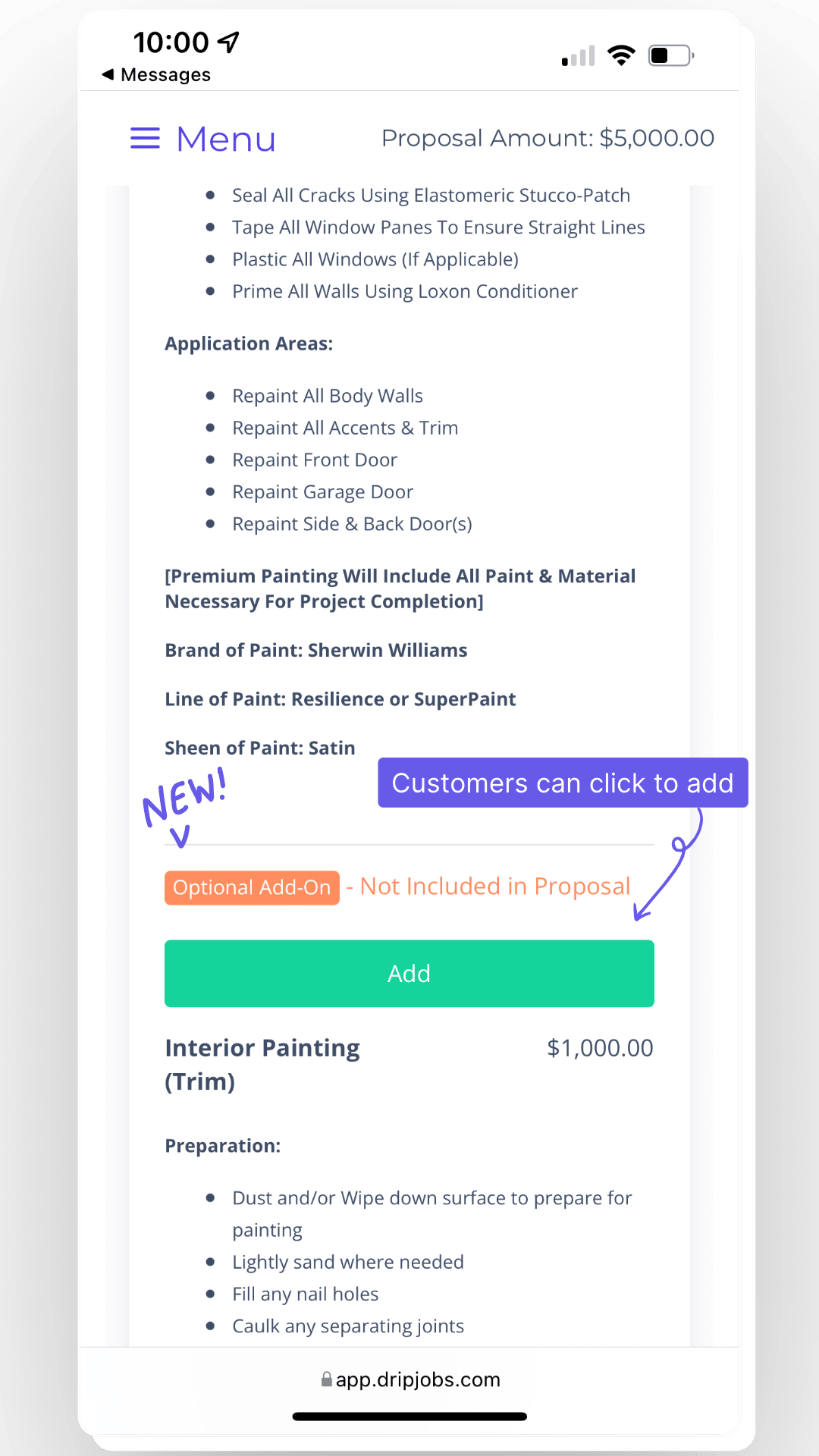Tap the back arrow to Messages
819x1456 pixels.
click(x=108, y=74)
